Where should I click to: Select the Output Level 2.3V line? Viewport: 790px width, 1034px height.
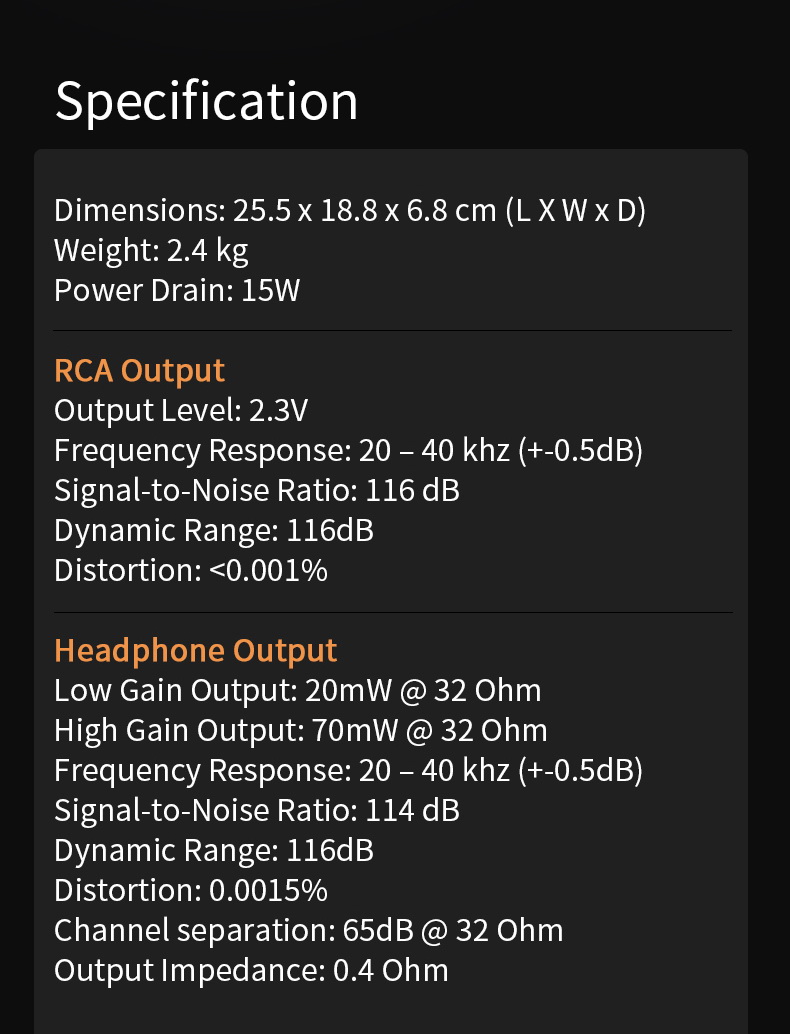point(180,411)
